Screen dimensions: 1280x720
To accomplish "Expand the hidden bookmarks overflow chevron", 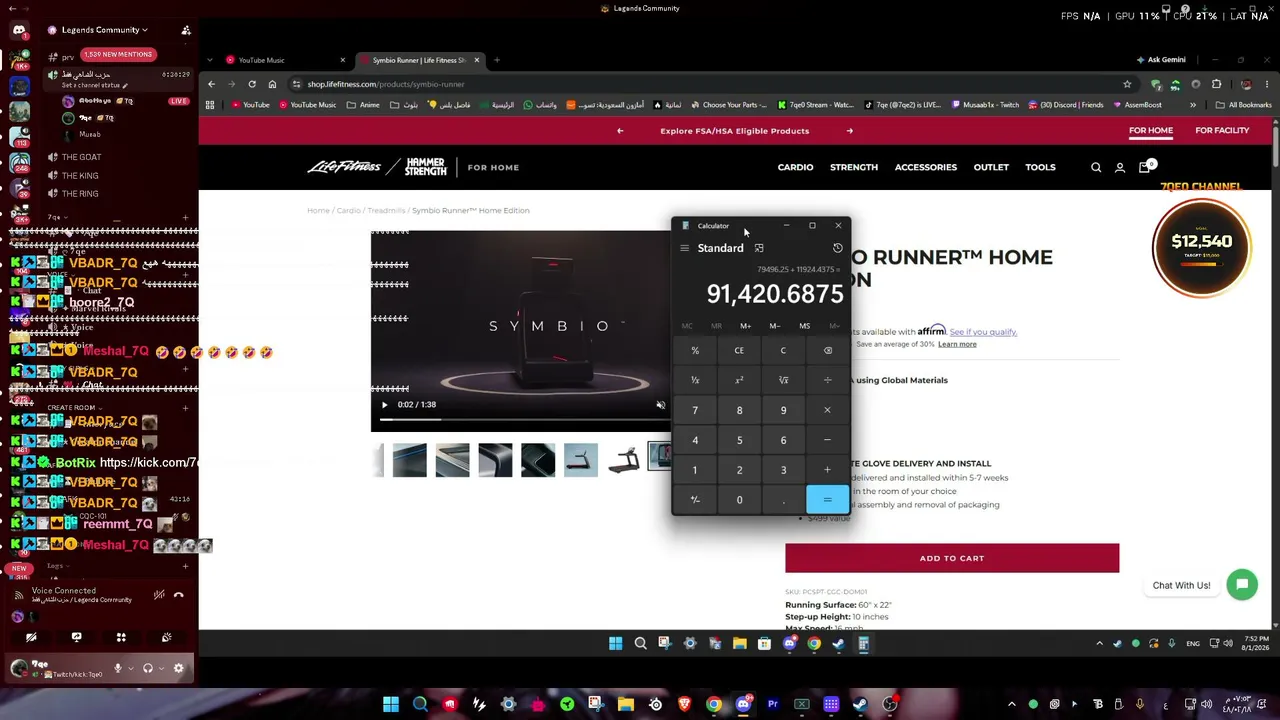I will [1193, 105].
